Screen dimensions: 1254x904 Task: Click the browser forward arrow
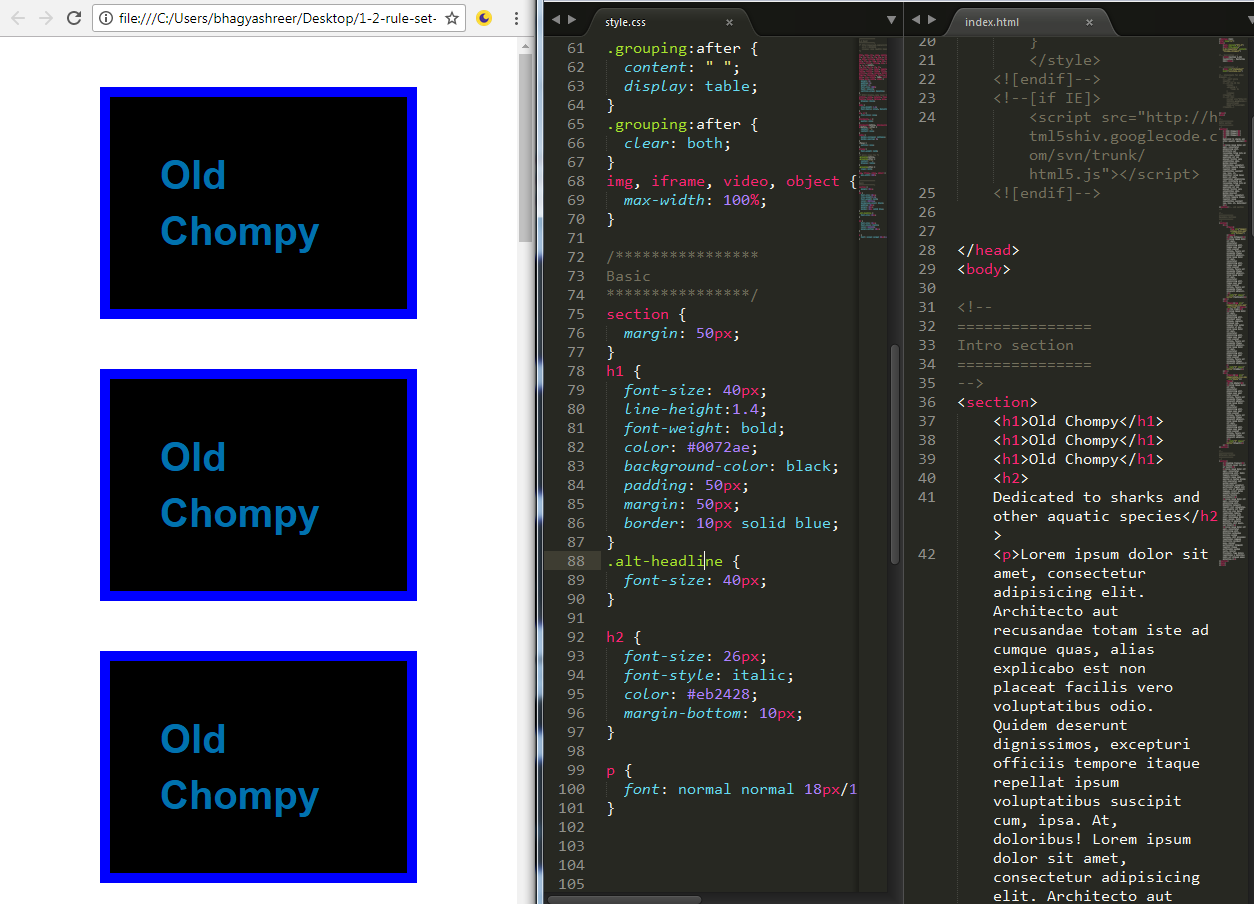46,18
